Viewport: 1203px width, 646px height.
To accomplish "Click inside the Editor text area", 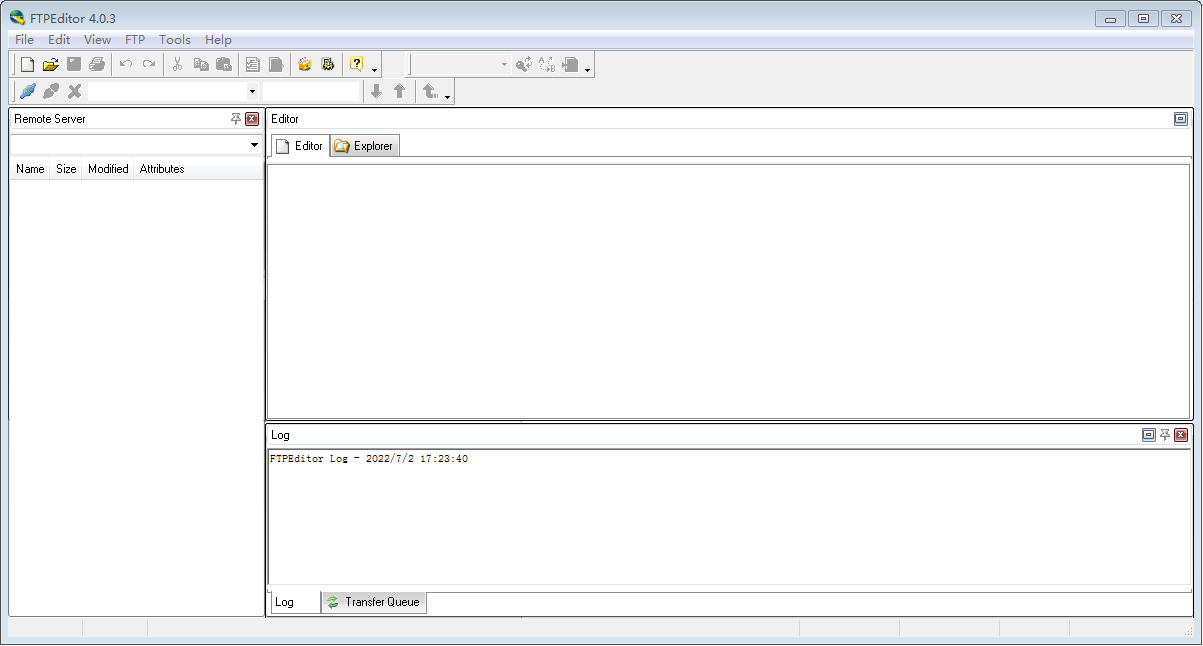I will click(x=728, y=290).
